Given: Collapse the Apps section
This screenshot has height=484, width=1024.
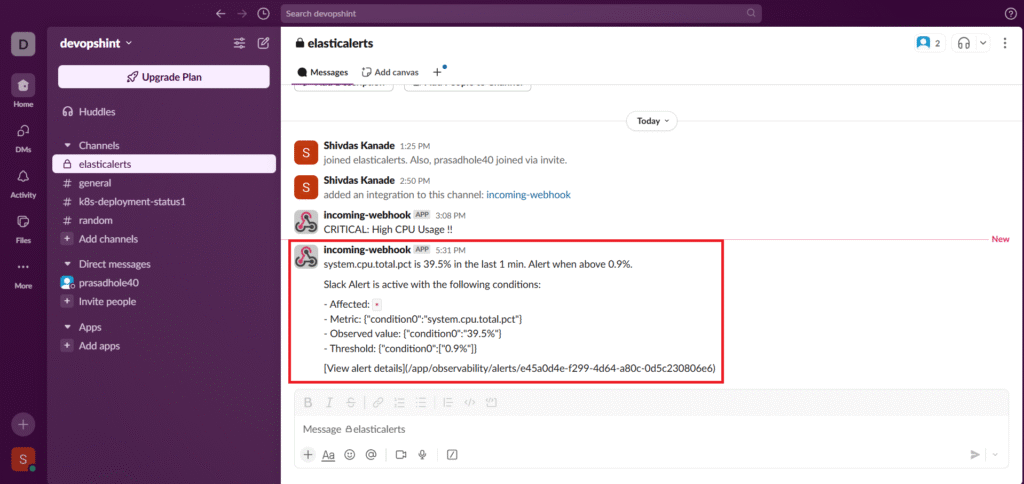Looking at the screenshot, I should 67,327.
